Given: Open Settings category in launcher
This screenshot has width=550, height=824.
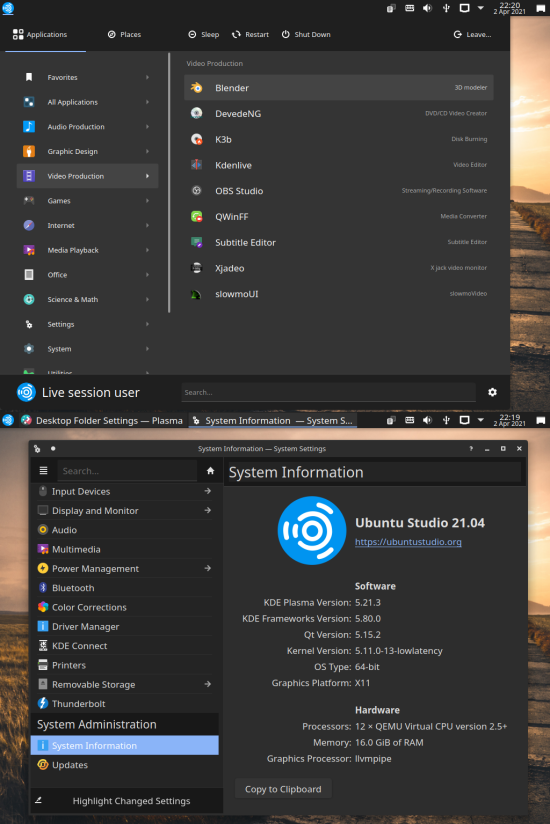Looking at the screenshot, I should (x=87, y=324).
